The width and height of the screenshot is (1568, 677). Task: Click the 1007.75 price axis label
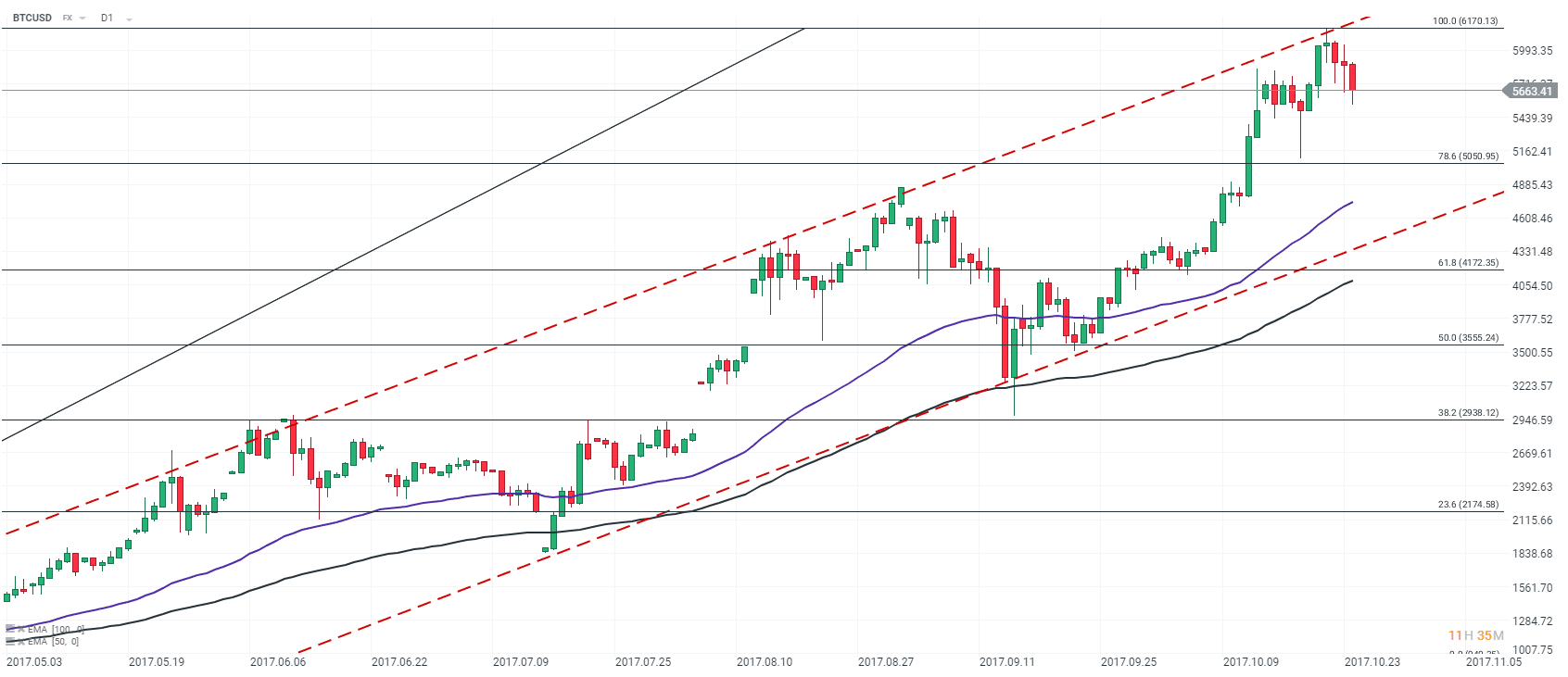pyautogui.click(x=1533, y=650)
